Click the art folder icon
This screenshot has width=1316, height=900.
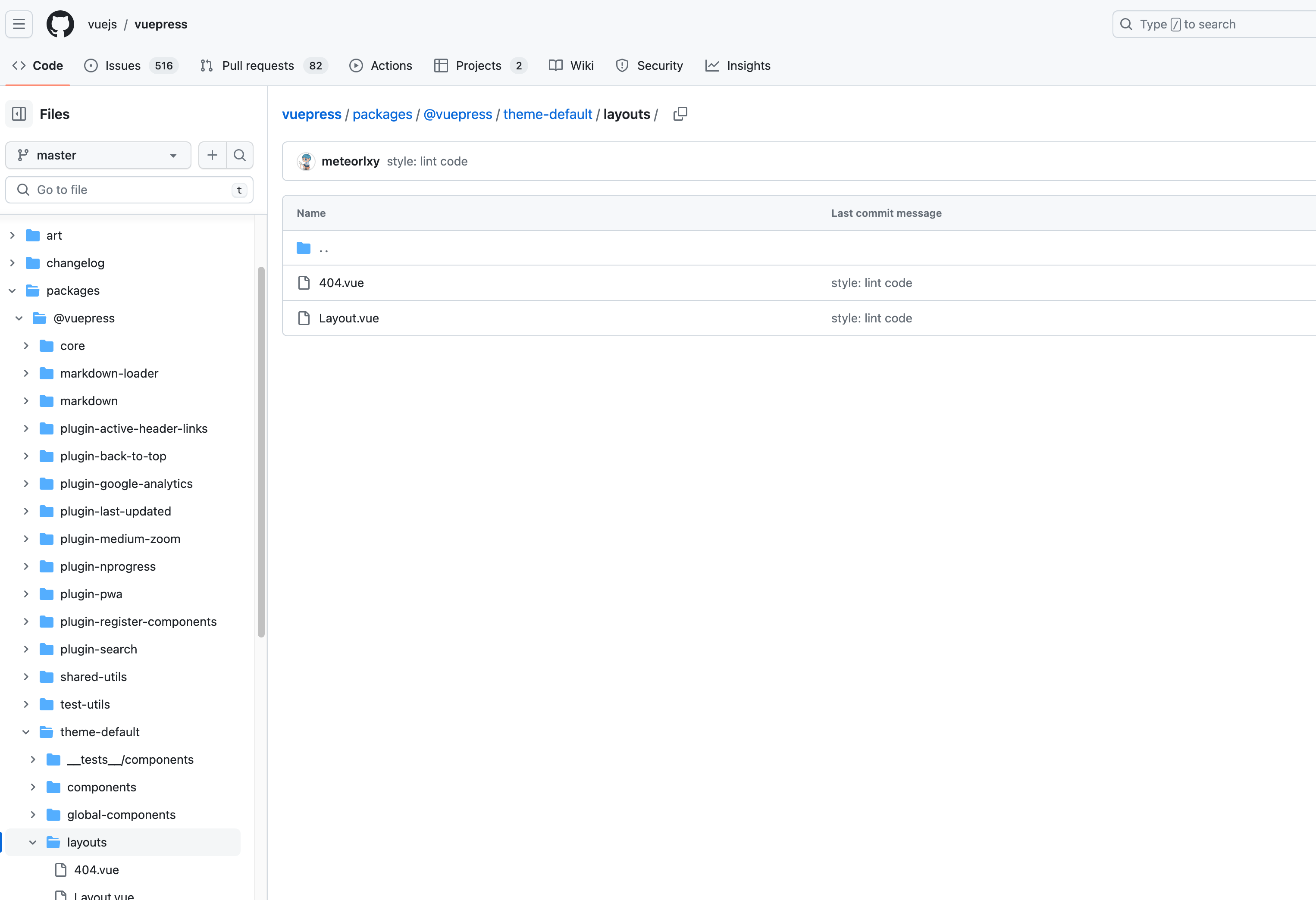click(x=33, y=235)
